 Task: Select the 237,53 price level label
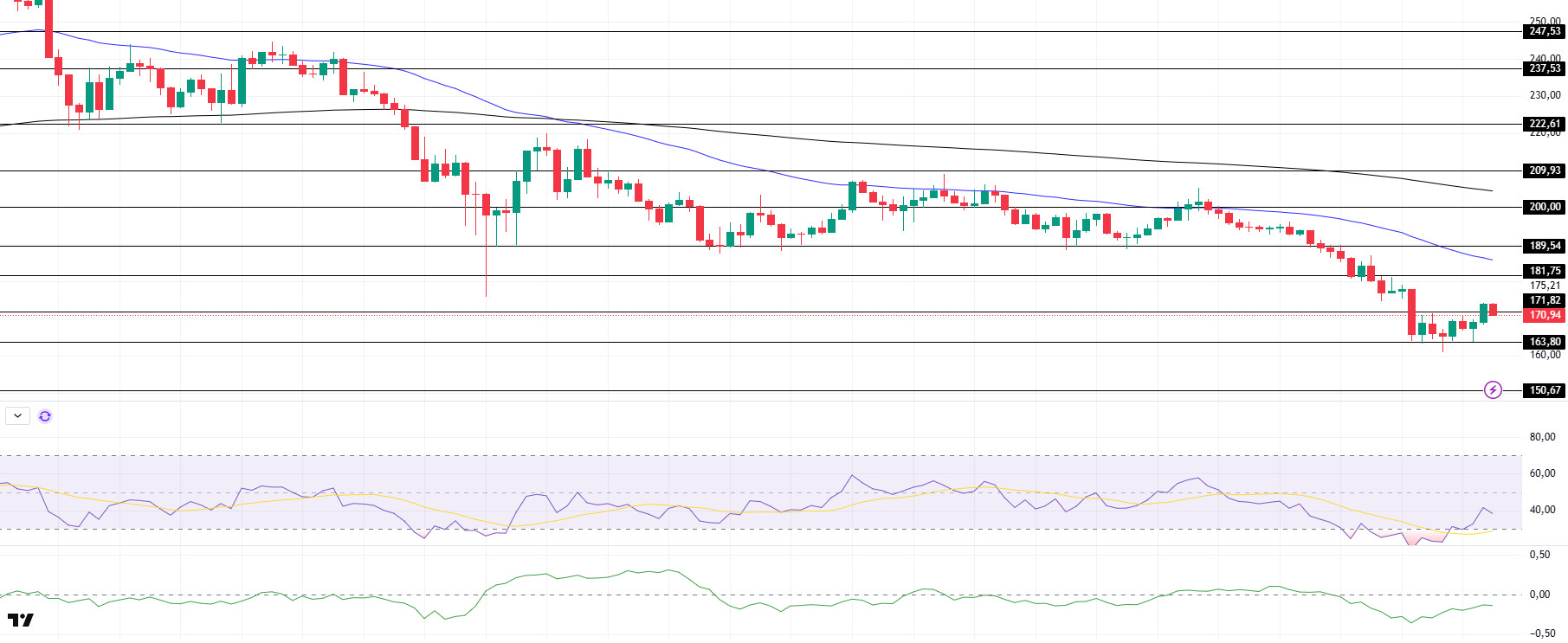1544,69
